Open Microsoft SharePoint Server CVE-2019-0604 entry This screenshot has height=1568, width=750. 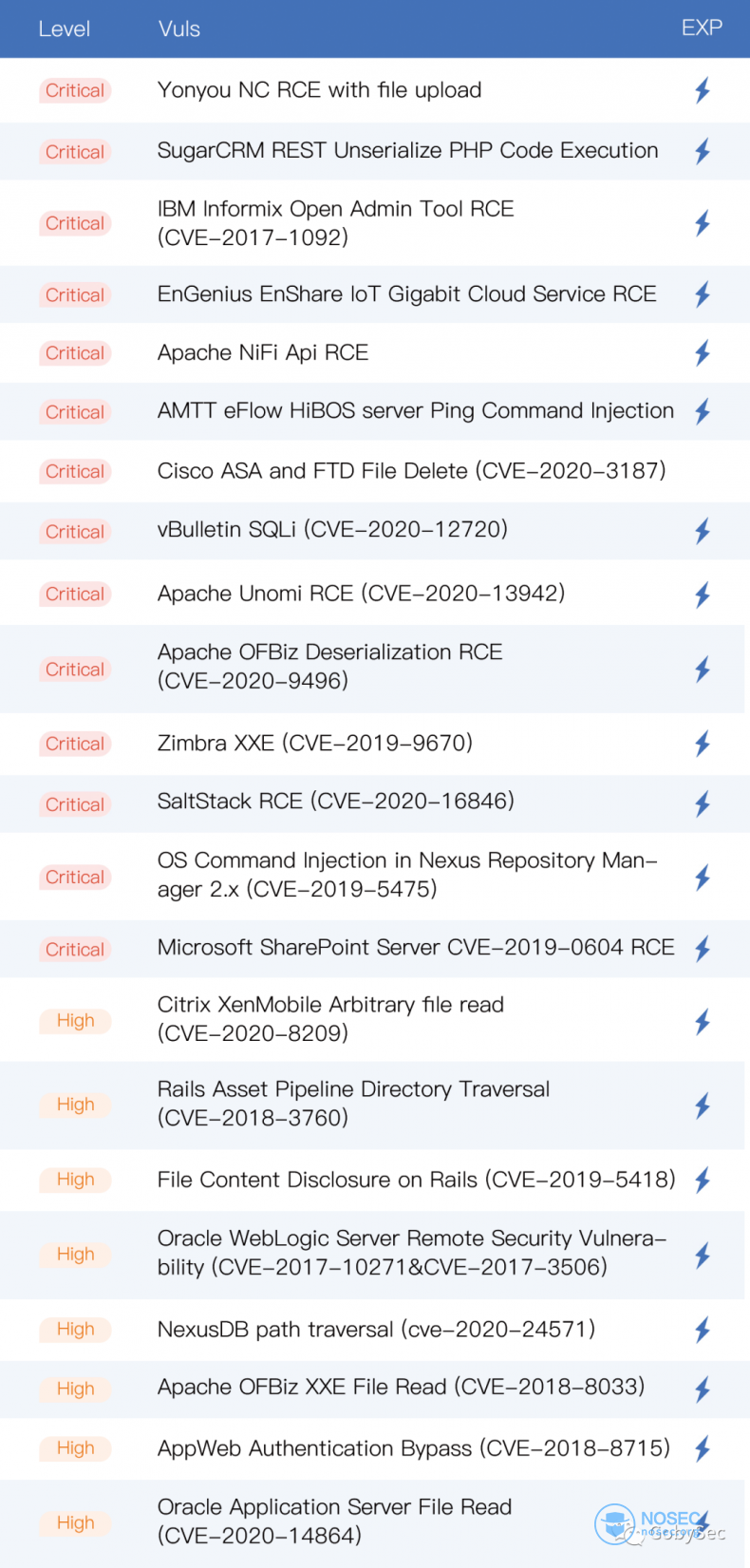(x=416, y=948)
